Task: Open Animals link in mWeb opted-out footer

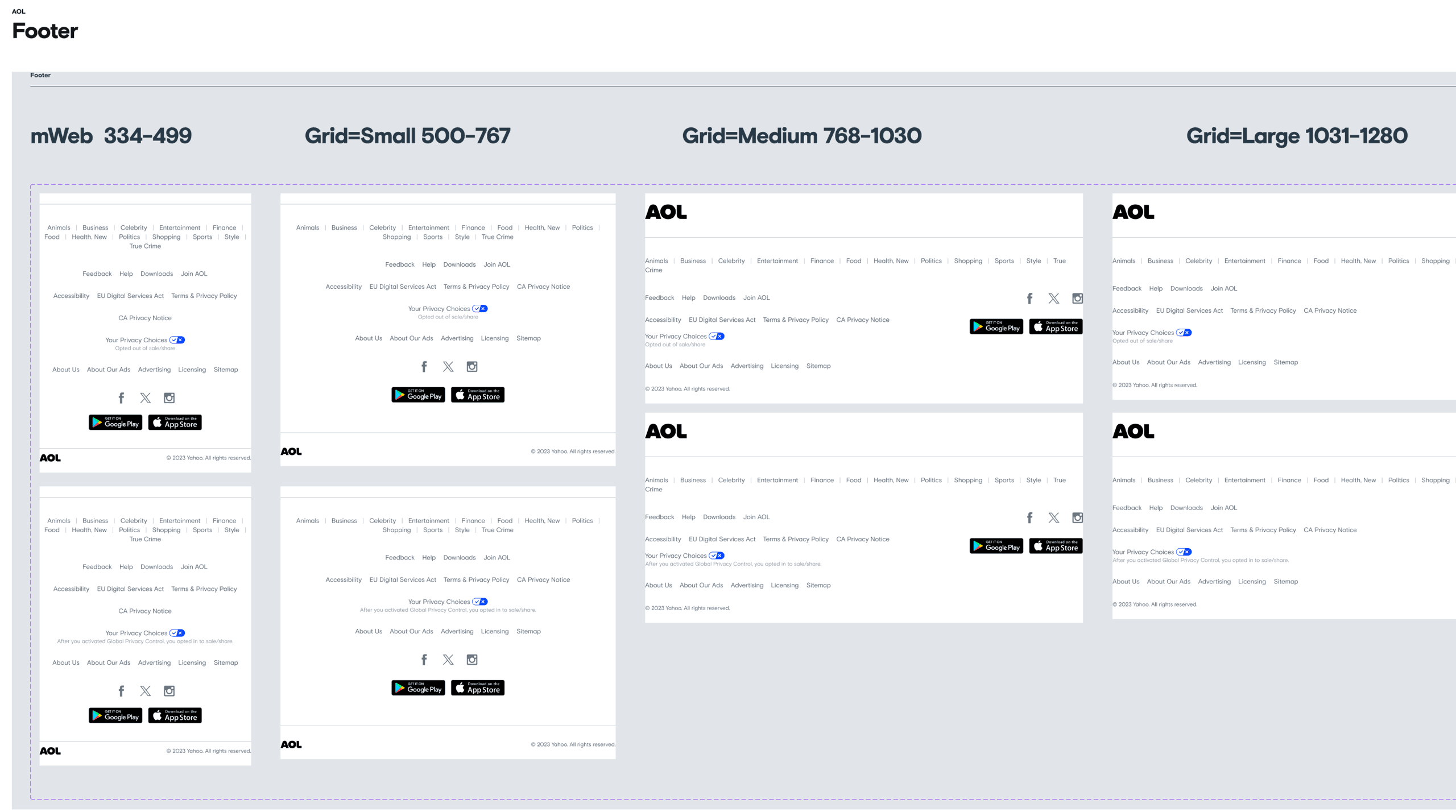Action: (x=59, y=228)
